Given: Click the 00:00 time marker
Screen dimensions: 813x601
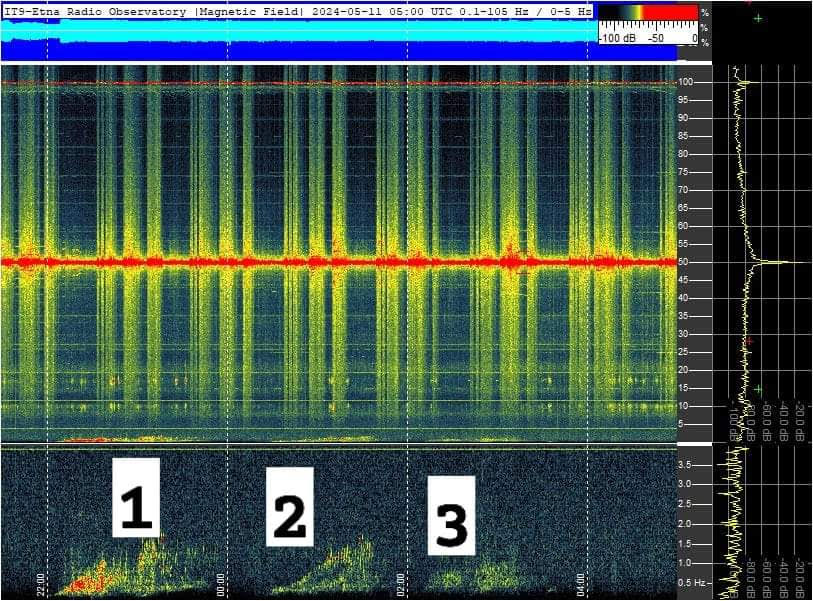Looking at the screenshot, I should (221, 582).
